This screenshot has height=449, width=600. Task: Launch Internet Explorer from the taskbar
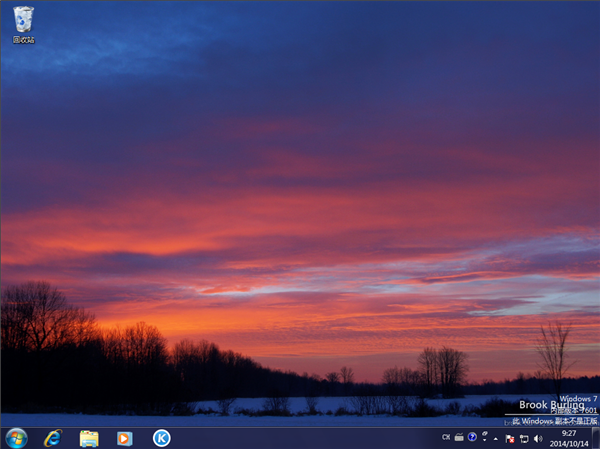click(x=53, y=438)
